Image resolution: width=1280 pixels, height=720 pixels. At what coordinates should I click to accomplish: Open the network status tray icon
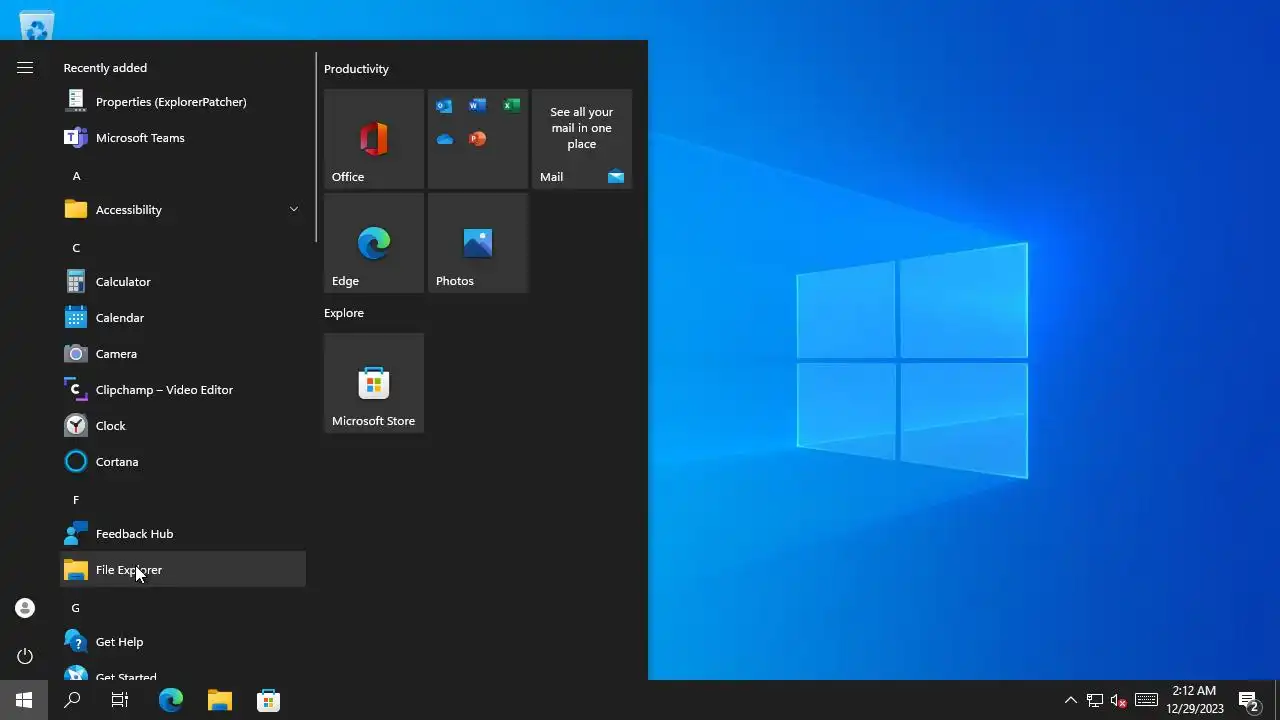[1095, 700]
